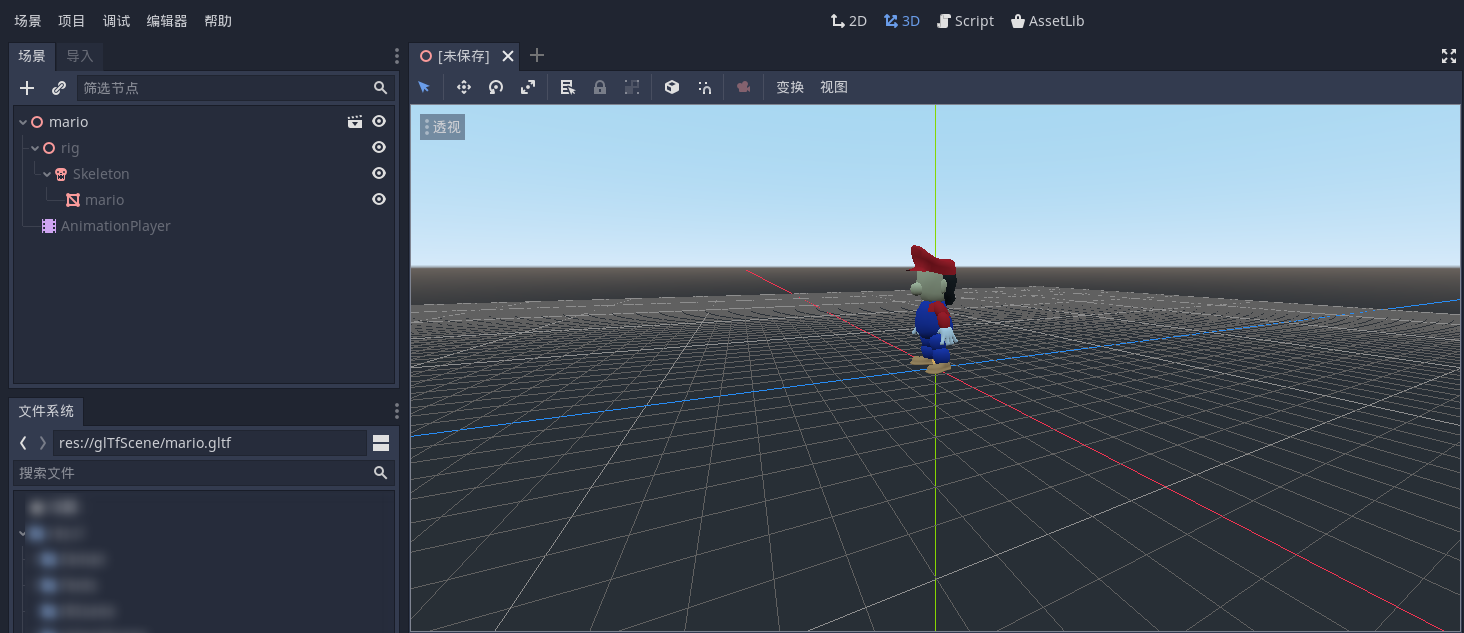The image size is (1464, 633).
Task: Add a new scene tab with plus
Action: (x=537, y=56)
